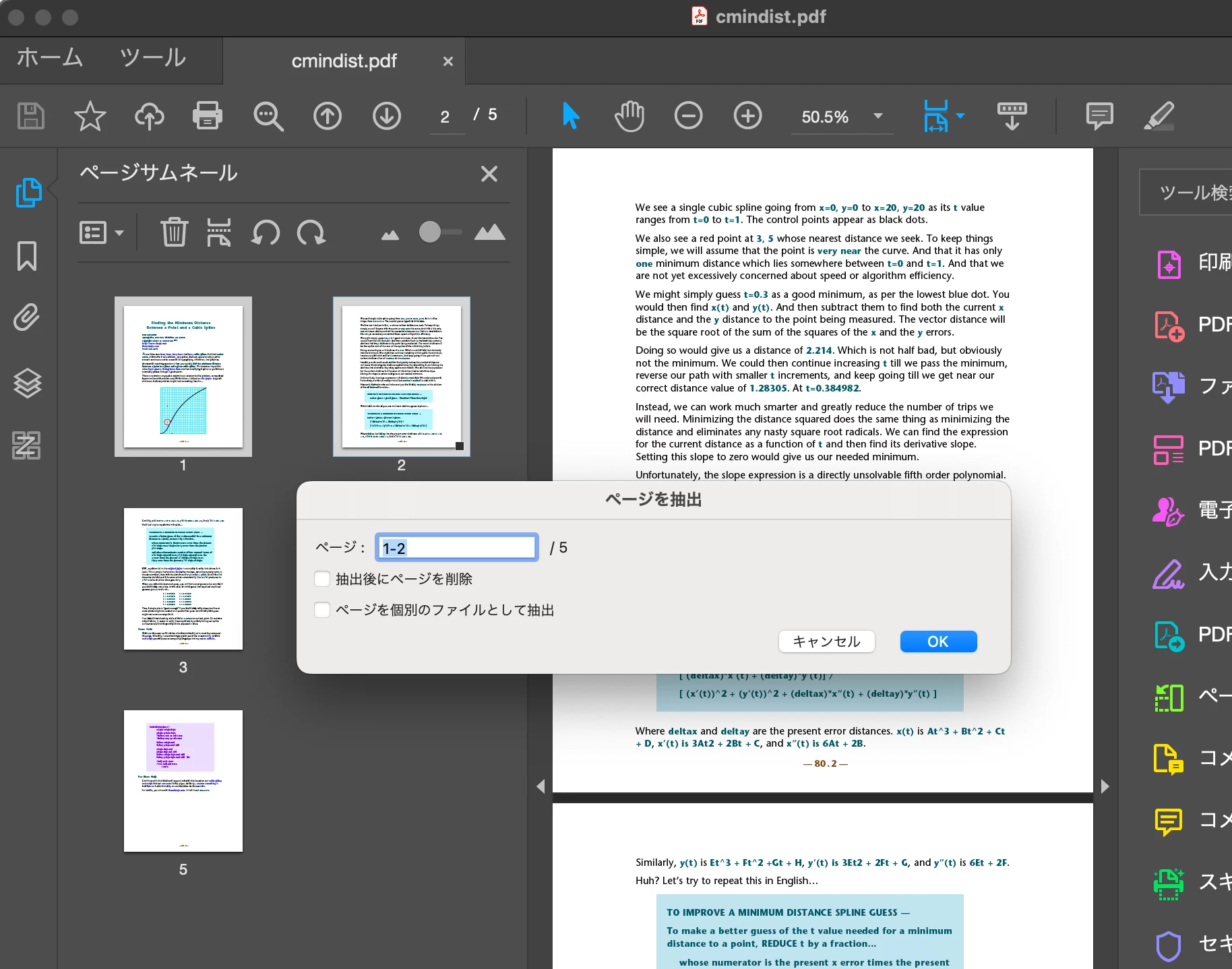
Task: Close the ページサムネール panel
Action: tap(489, 174)
